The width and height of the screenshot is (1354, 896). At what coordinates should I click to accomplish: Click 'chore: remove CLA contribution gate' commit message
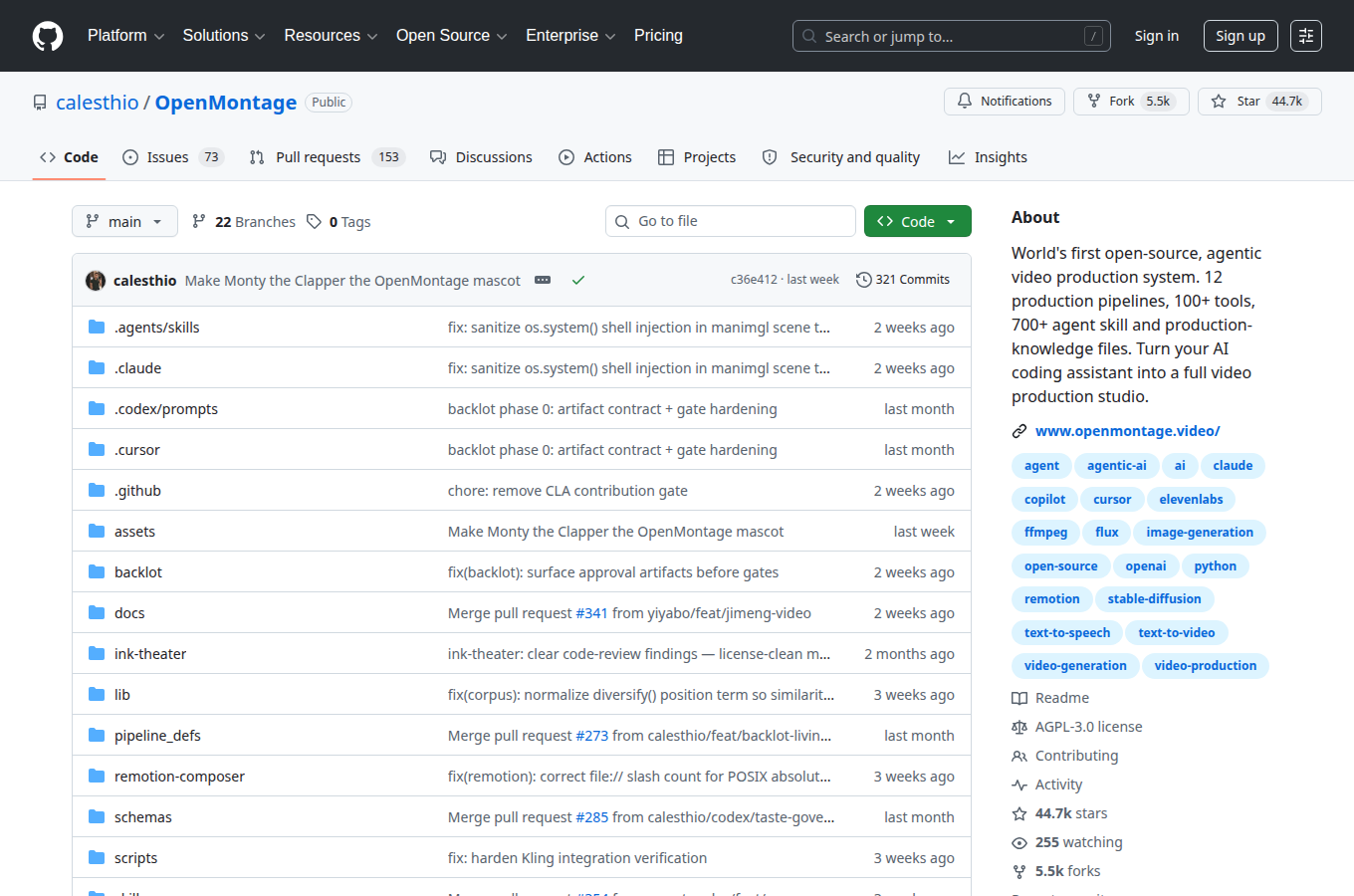pyautogui.click(x=567, y=491)
